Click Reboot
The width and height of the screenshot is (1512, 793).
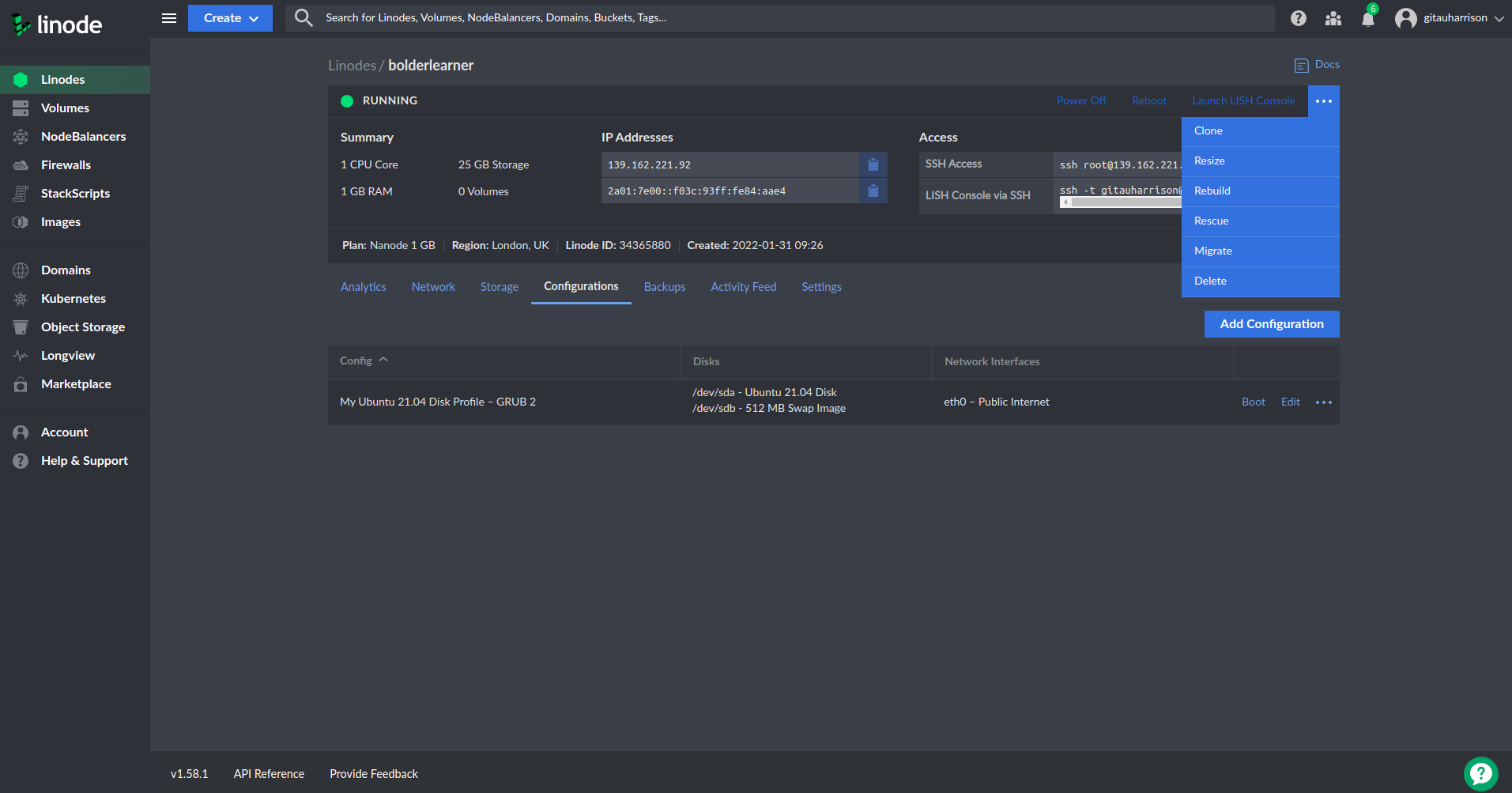click(x=1149, y=101)
